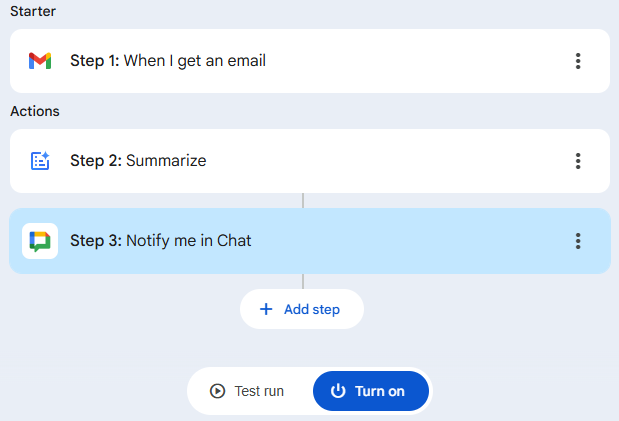The height and width of the screenshot is (421, 619).
Task: Activate the flow with the "Turn on" label
Action: (x=380, y=391)
